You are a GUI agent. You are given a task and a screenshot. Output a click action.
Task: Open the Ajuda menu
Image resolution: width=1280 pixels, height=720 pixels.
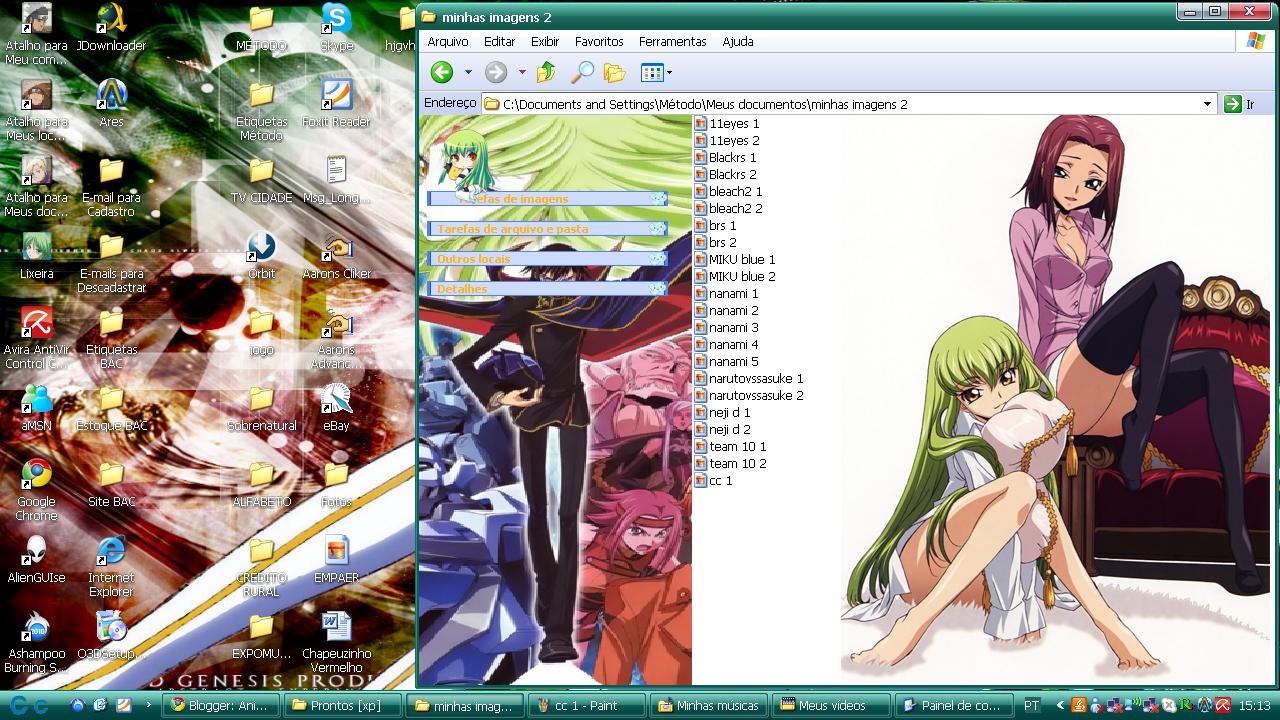tap(738, 42)
